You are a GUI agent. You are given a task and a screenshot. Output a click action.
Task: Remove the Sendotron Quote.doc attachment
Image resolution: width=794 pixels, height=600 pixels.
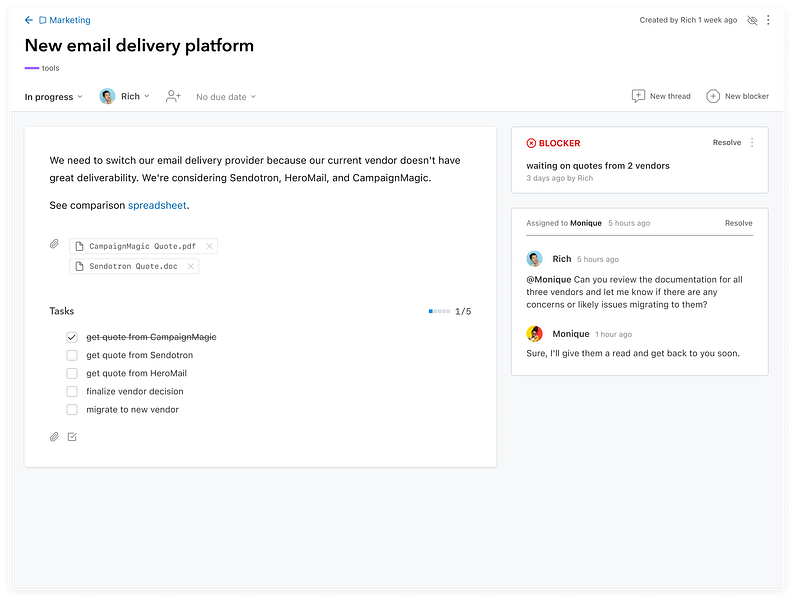pos(191,266)
